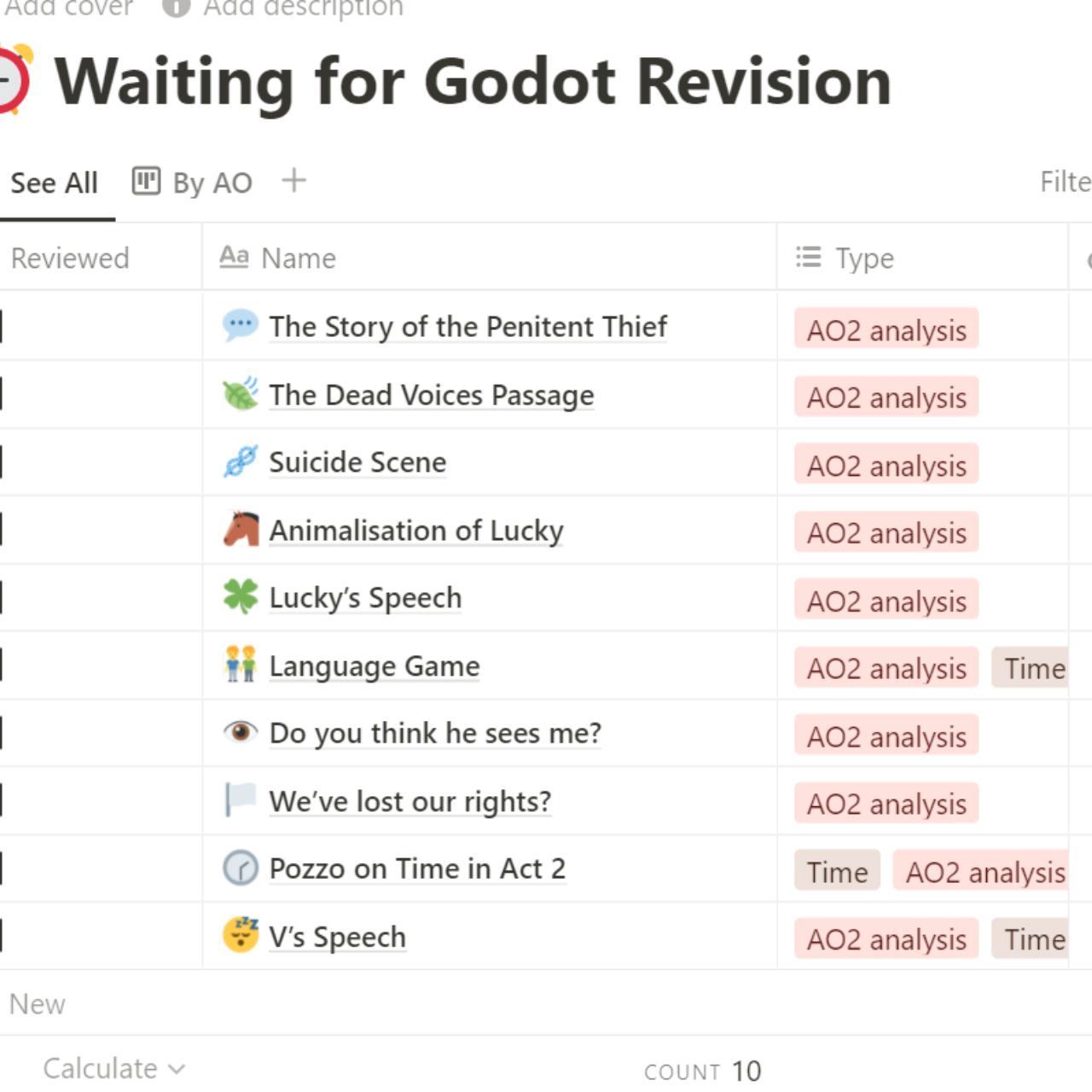Click the knot icon beside Suicide Scene

(x=240, y=462)
